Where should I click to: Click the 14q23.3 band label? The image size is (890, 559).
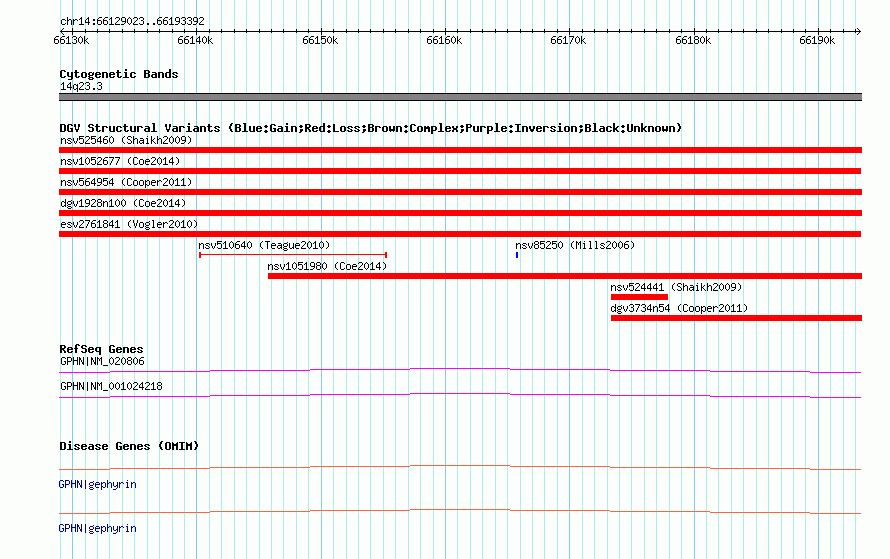[81, 86]
